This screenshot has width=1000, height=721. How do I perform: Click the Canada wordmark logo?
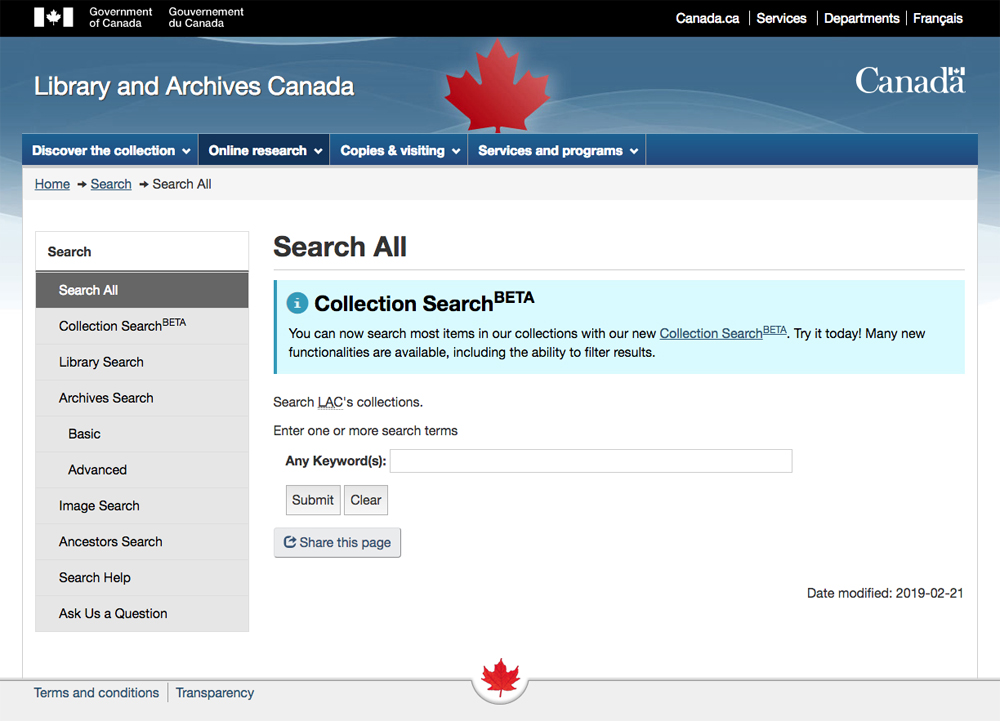(910, 81)
